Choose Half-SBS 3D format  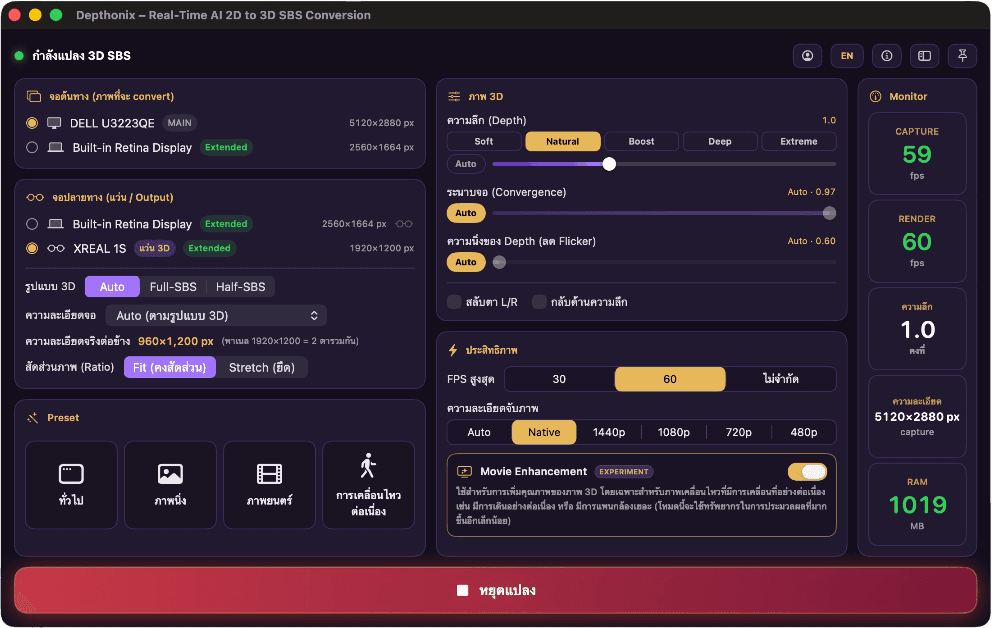point(240,286)
